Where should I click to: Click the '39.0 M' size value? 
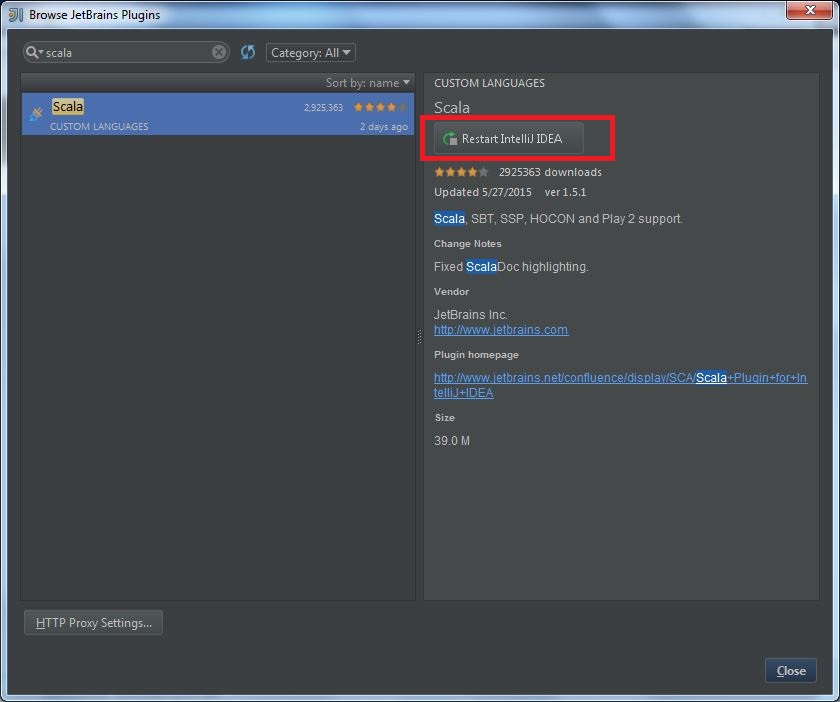click(x=452, y=440)
